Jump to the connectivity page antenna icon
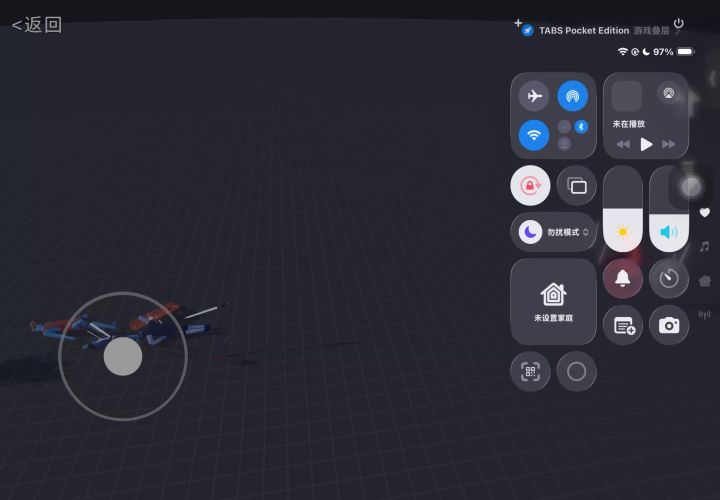The width and height of the screenshot is (720, 500). click(x=704, y=315)
